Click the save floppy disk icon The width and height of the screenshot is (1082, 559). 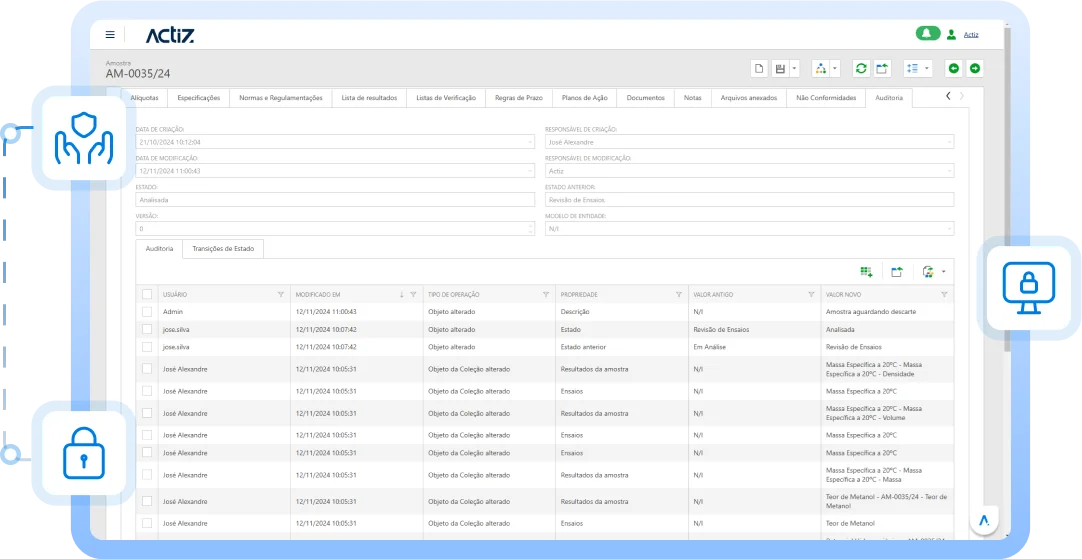click(781, 68)
